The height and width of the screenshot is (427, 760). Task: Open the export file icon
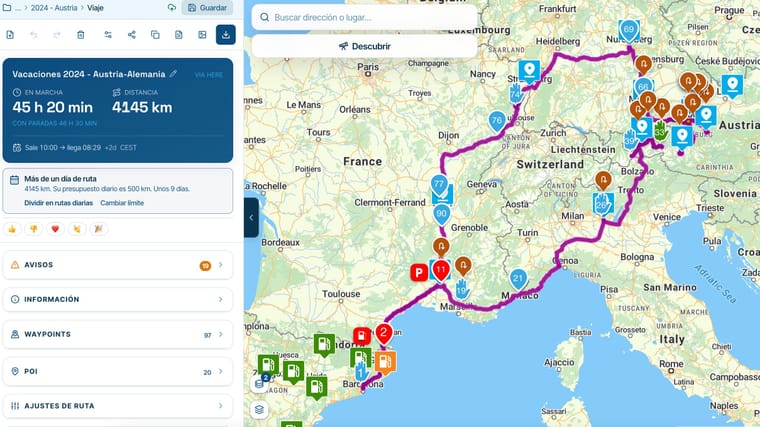point(178,34)
